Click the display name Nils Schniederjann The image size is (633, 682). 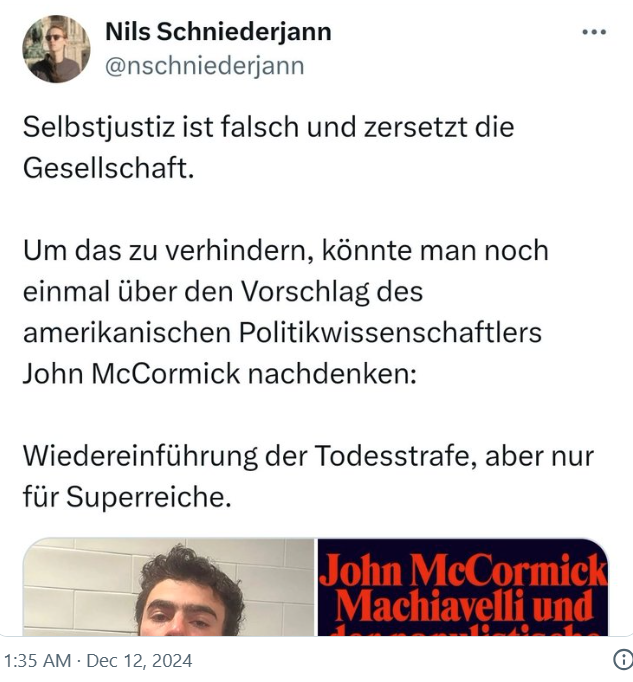click(x=218, y=32)
